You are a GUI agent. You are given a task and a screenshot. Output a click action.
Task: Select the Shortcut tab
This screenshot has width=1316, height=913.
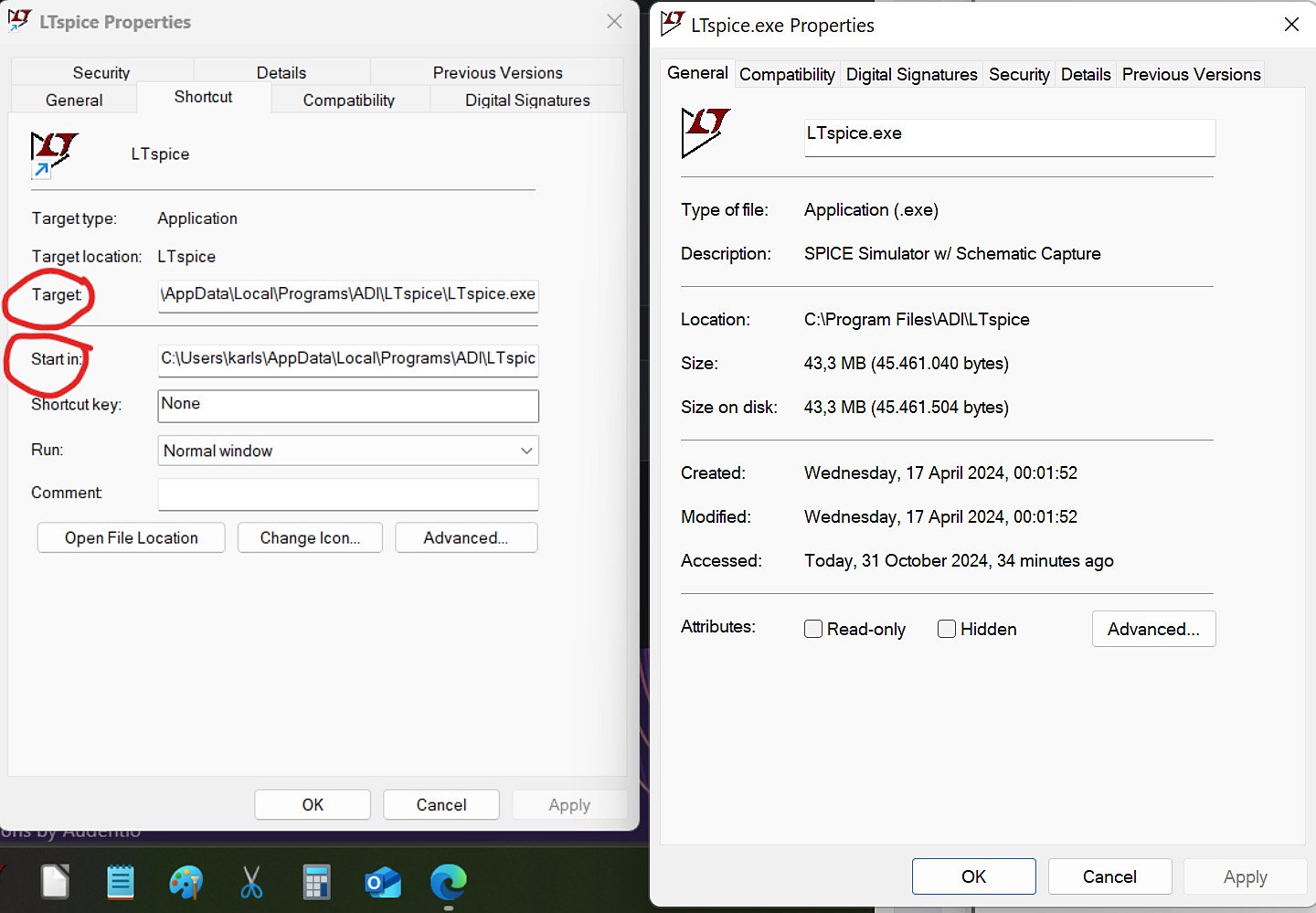pyautogui.click(x=204, y=97)
